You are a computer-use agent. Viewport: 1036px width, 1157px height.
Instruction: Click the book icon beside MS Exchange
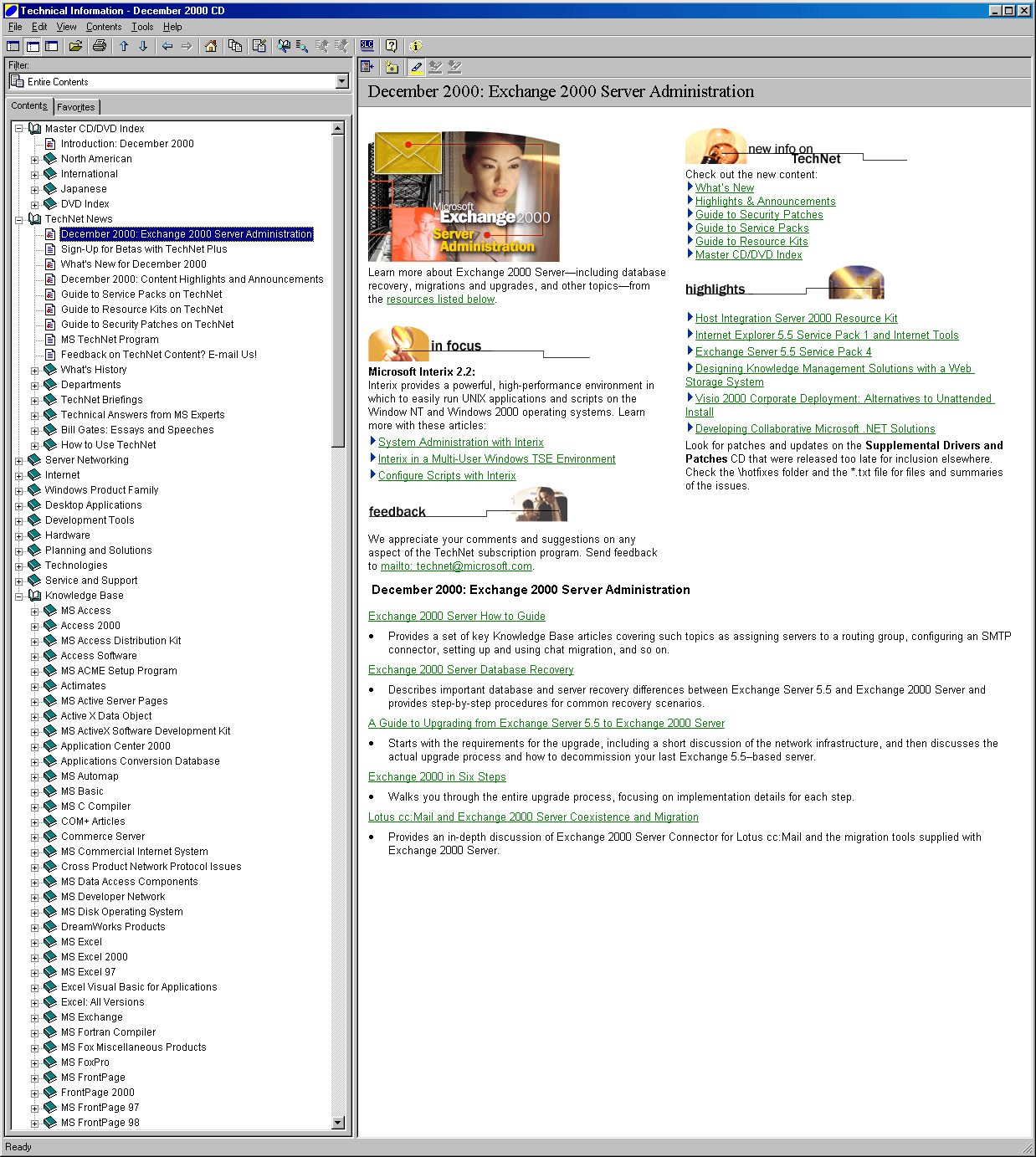(x=50, y=1017)
